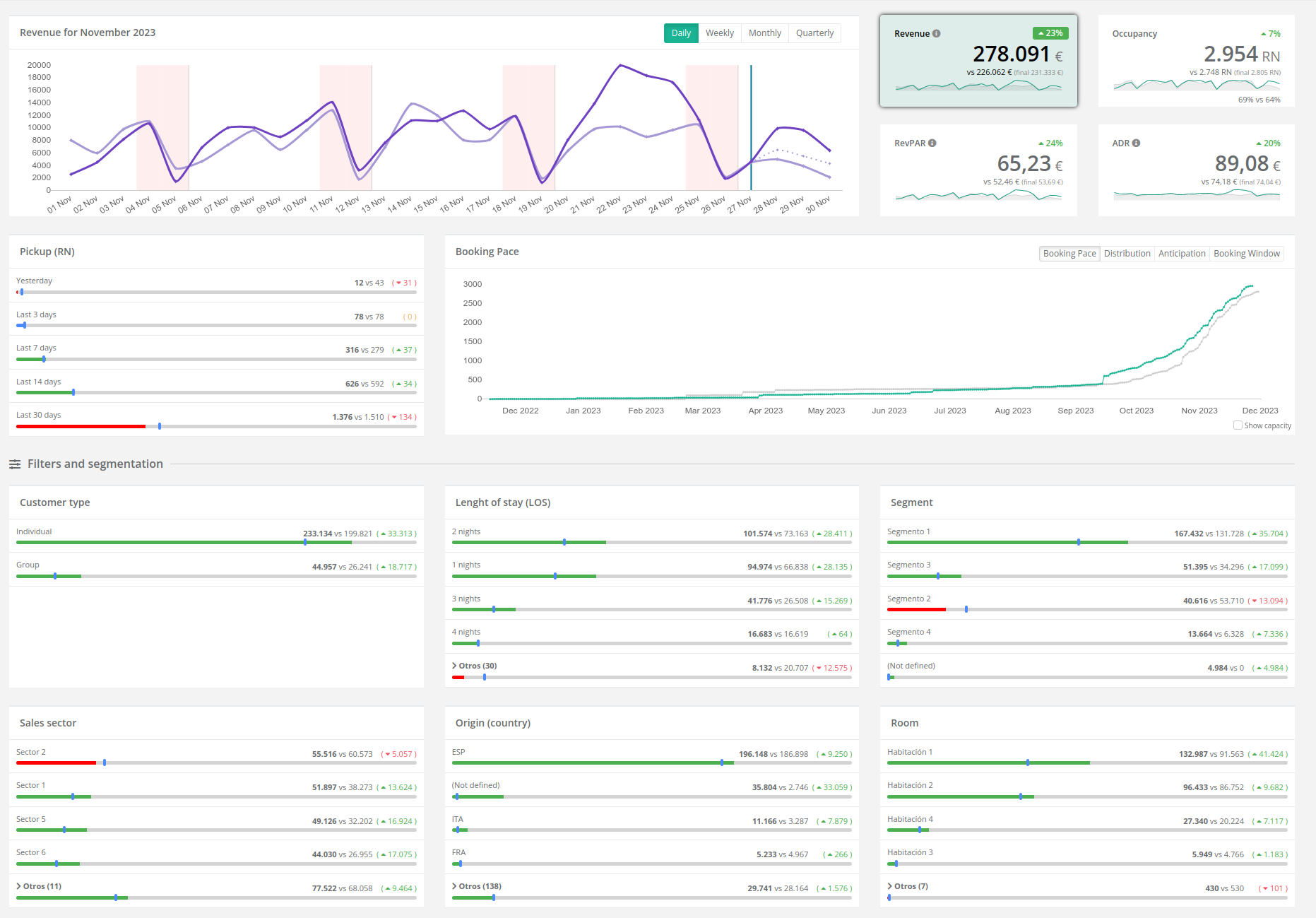1316x918 pixels.
Task: Click the Segmento 3 row
Action: 1087,570
